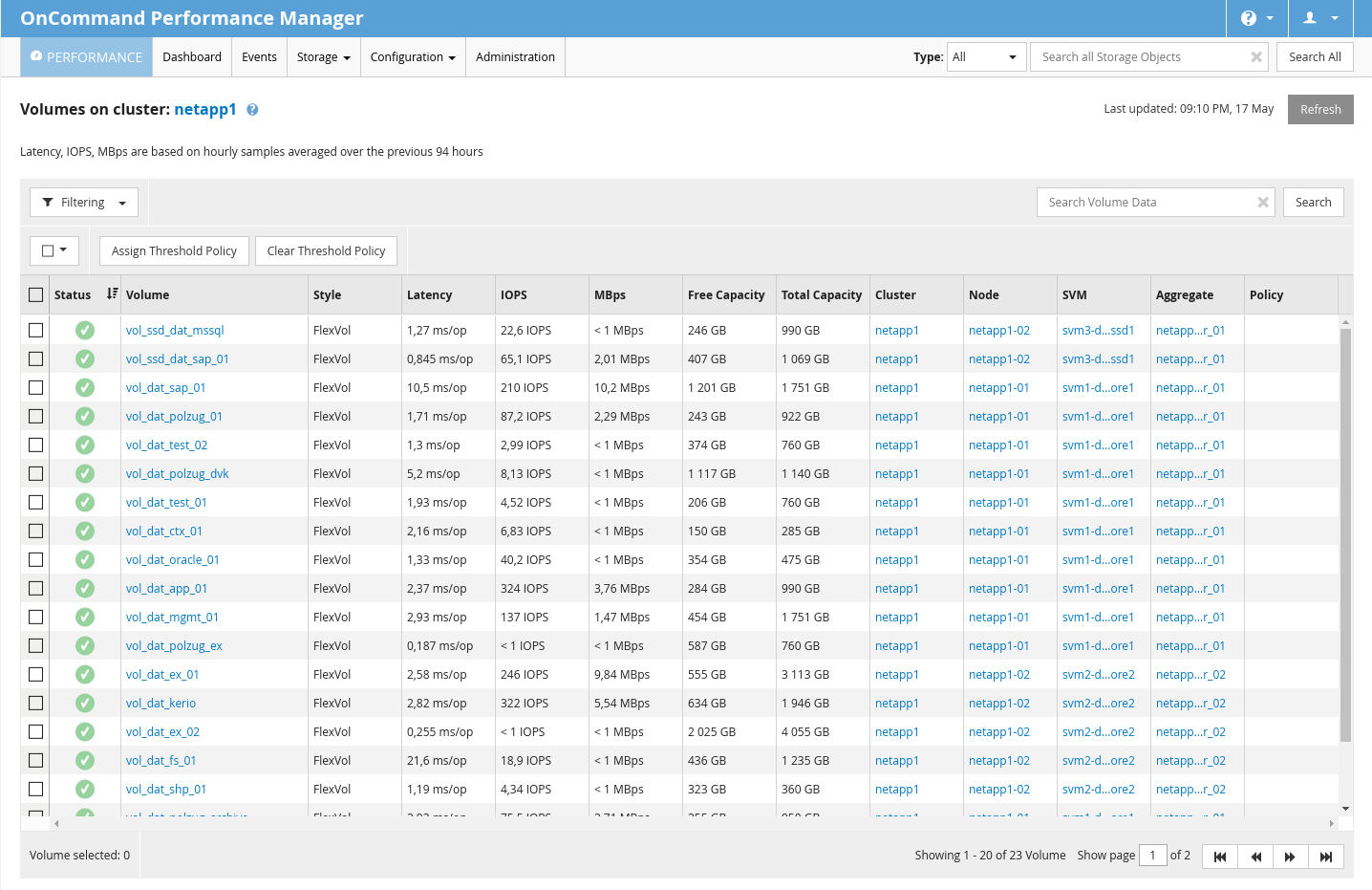
Task: Go to the last page of volumes
Action: tap(1326, 857)
